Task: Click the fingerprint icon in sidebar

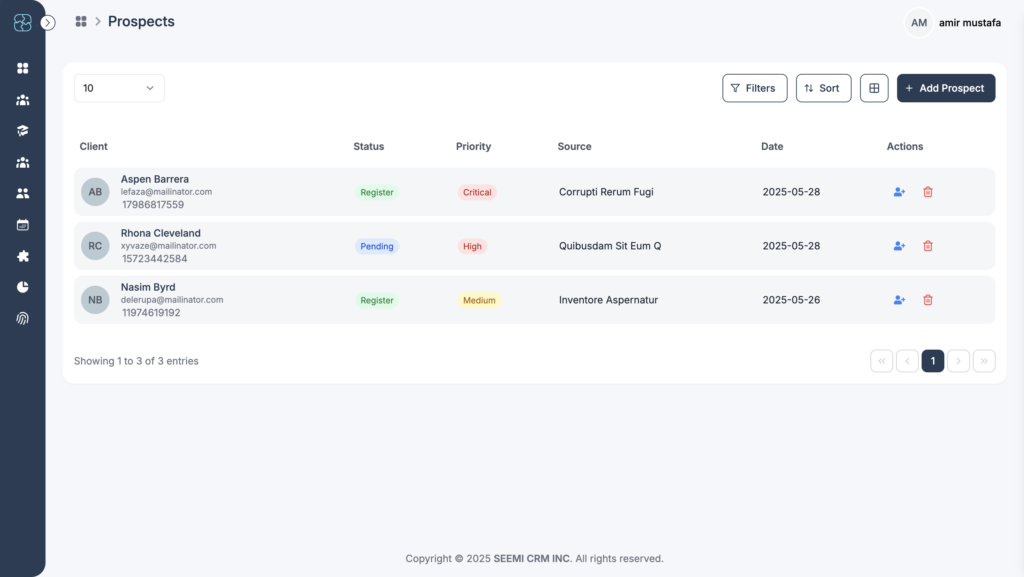Action: click(x=23, y=319)
